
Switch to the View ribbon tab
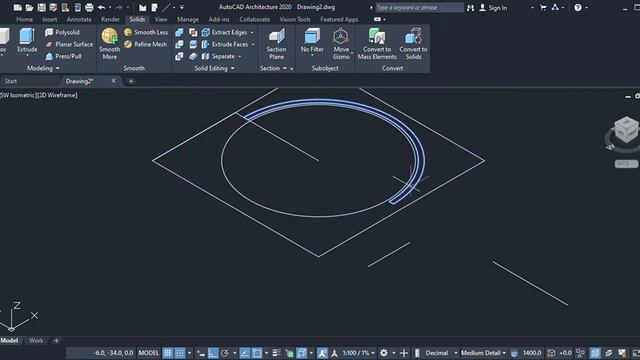point(161,19)
